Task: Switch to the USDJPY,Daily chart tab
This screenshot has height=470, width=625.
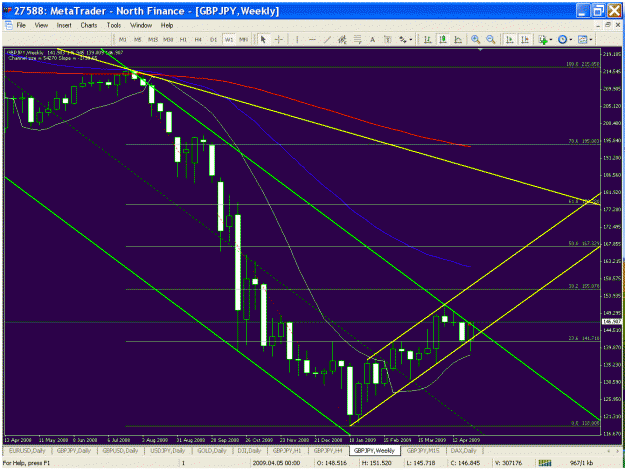Action: (x=167, y=450)
